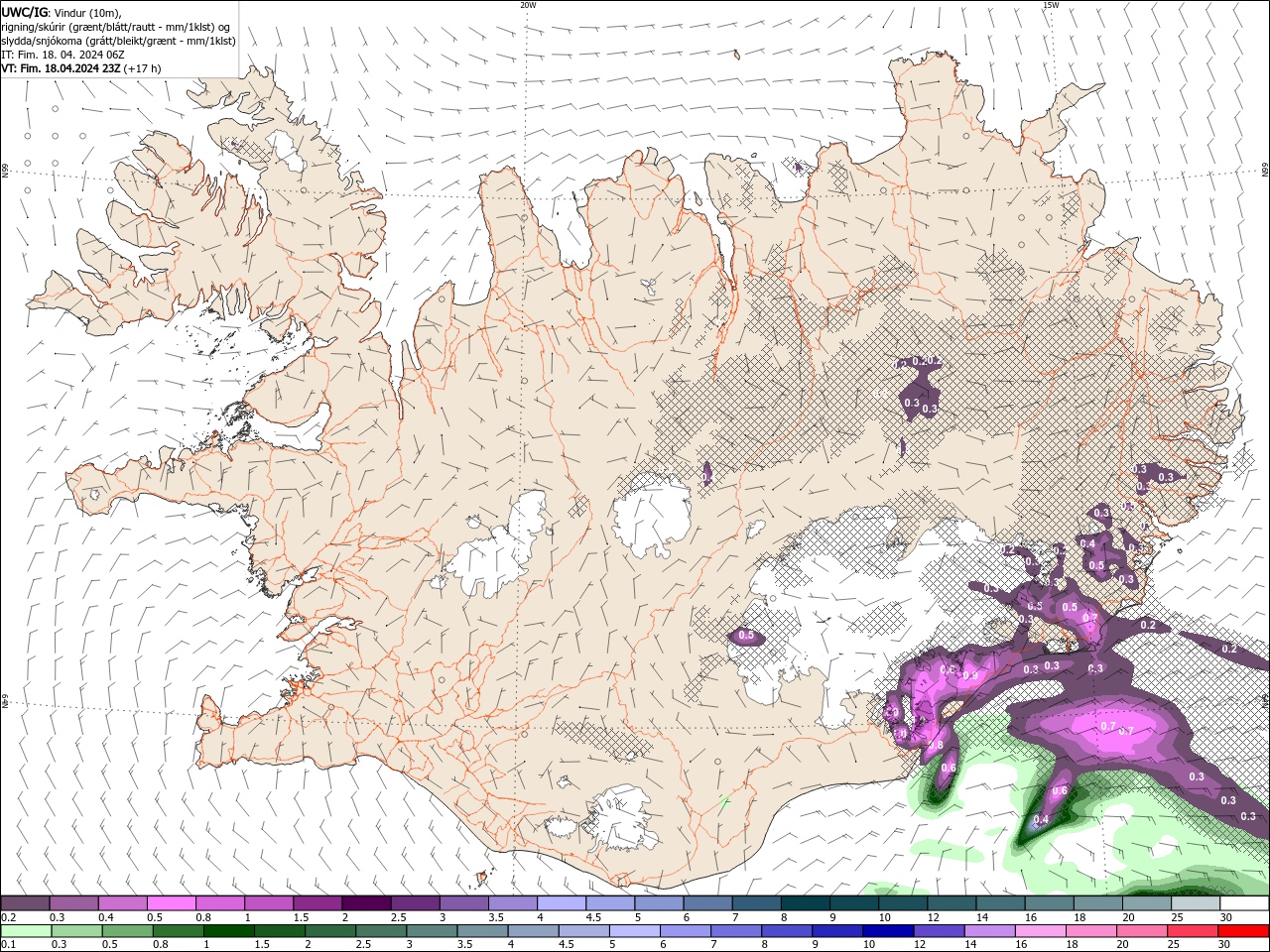Select the purple snow swatch labeled 1.5
1270x952 pixels.
pos(317,903)
